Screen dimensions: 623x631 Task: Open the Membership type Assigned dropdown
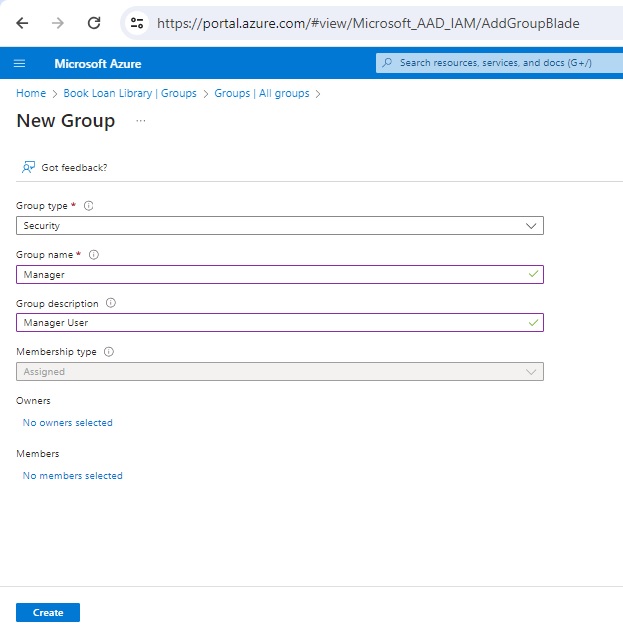[x=280, y=371]
